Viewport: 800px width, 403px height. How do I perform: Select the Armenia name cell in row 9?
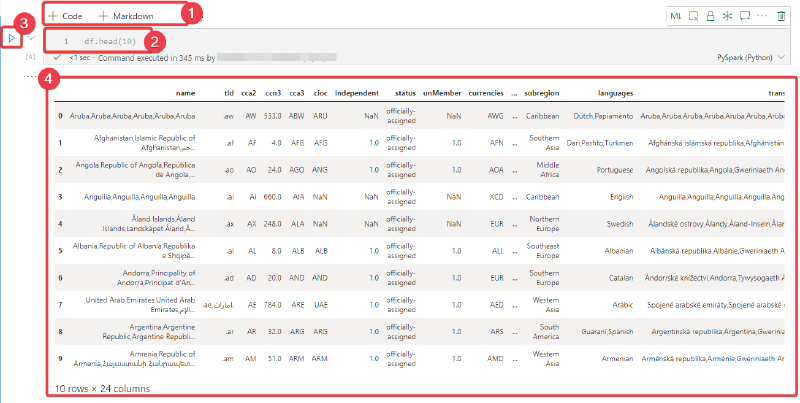point(134,359)
